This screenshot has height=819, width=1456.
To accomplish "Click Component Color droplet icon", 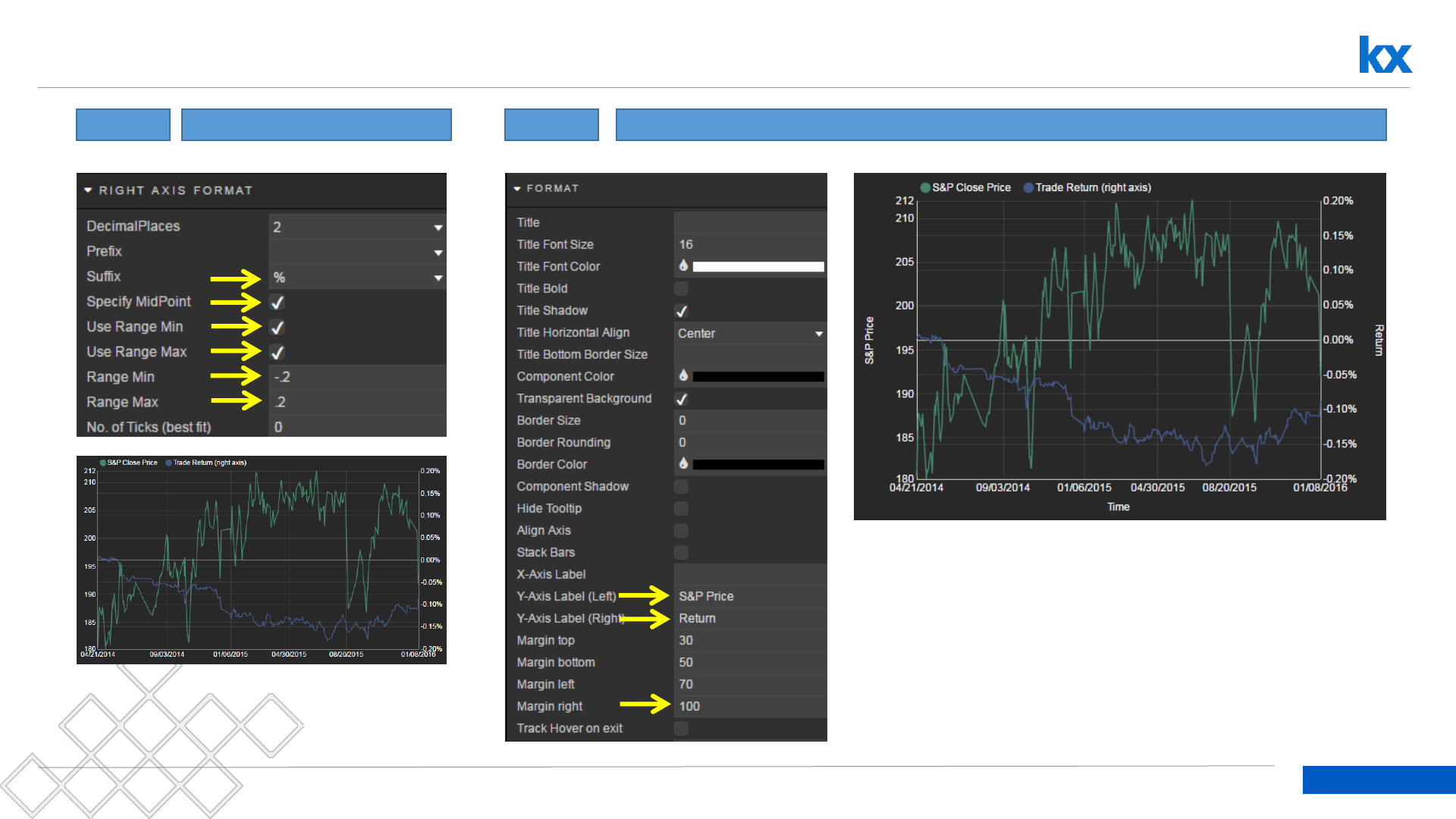I will [x=683, y=376].
